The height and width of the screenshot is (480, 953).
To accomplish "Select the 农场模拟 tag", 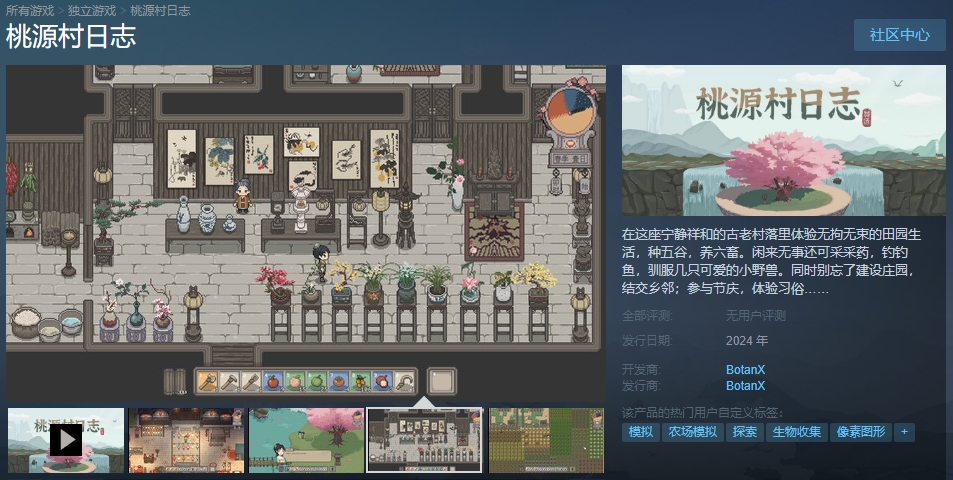I will (692, 432).
